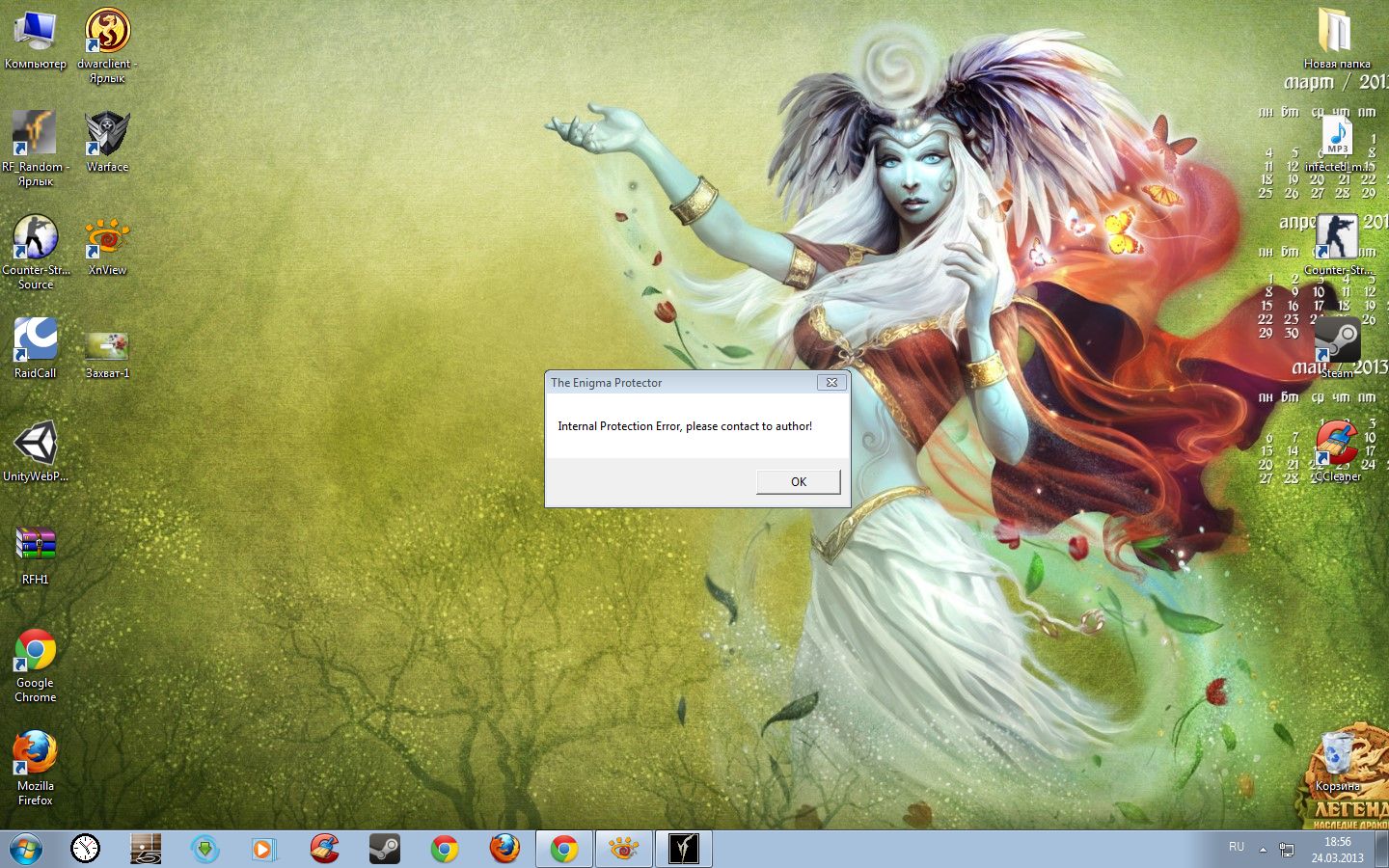This screenshot has width=1389, height=868.
Task: Select the Захват-1 image file
Action: pyautogui.click(x=107, y=353)
